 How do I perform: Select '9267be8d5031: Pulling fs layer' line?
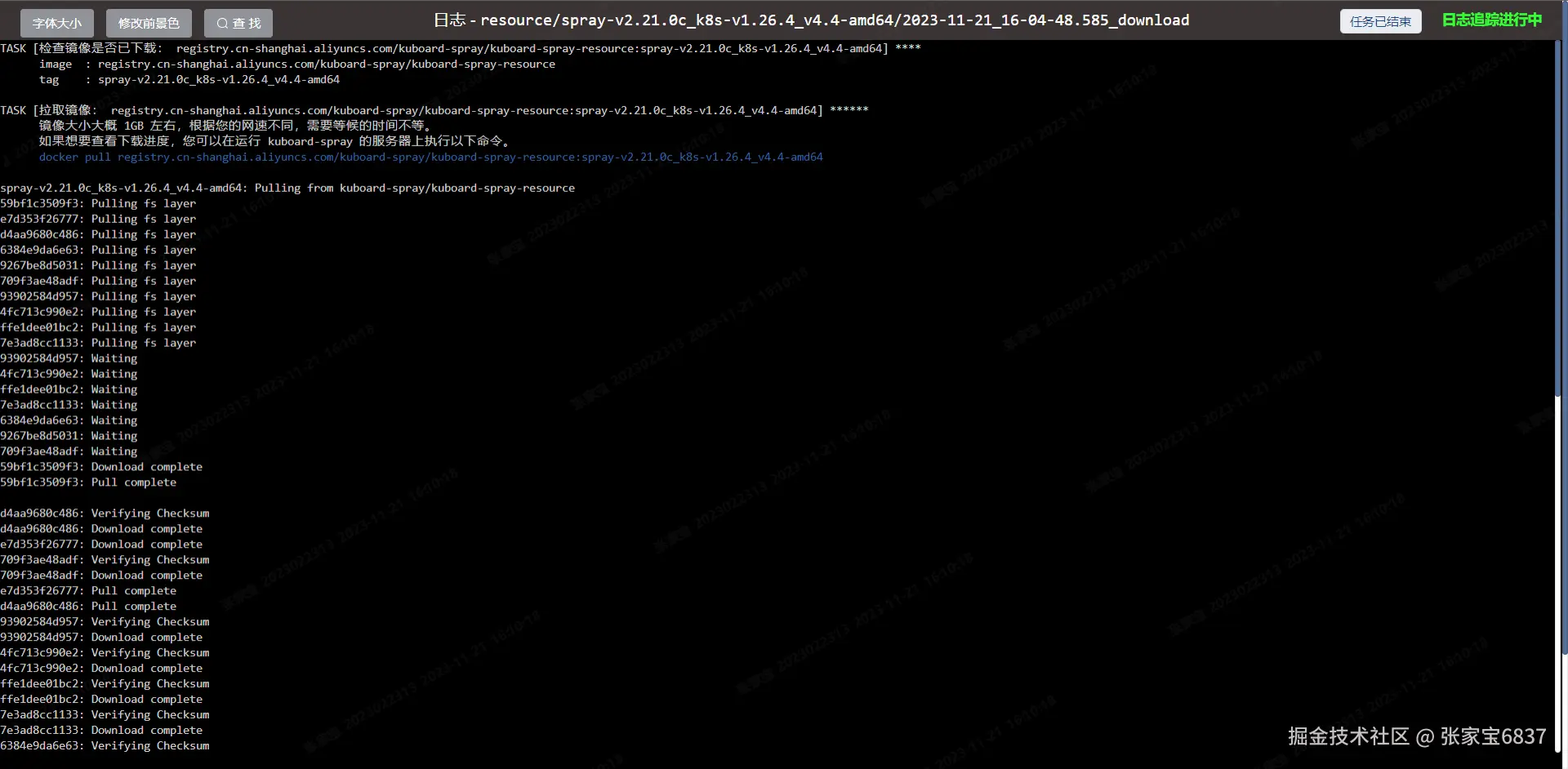point(98,265)
